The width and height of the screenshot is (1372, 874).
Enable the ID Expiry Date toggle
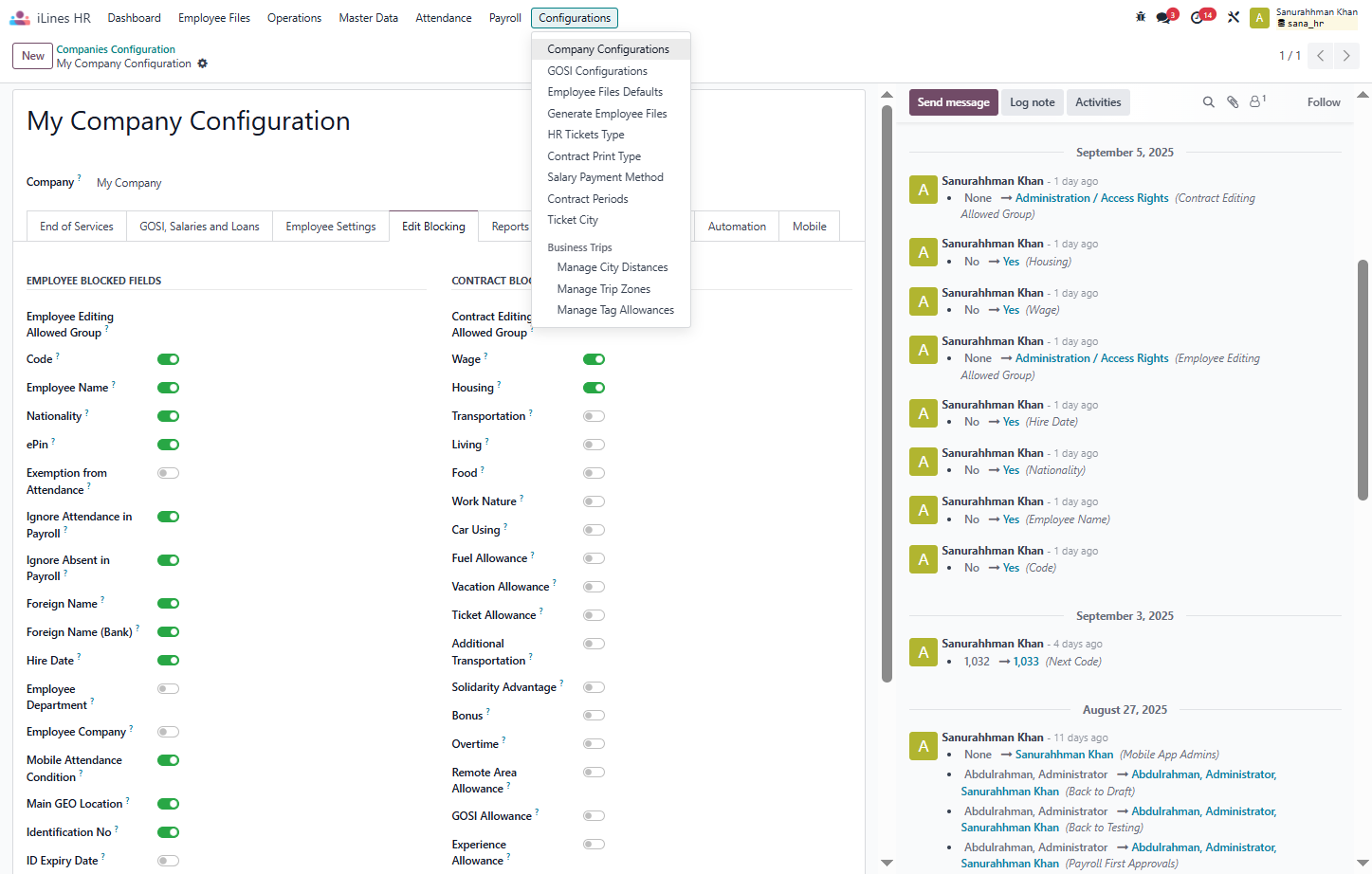coord(169,861)
